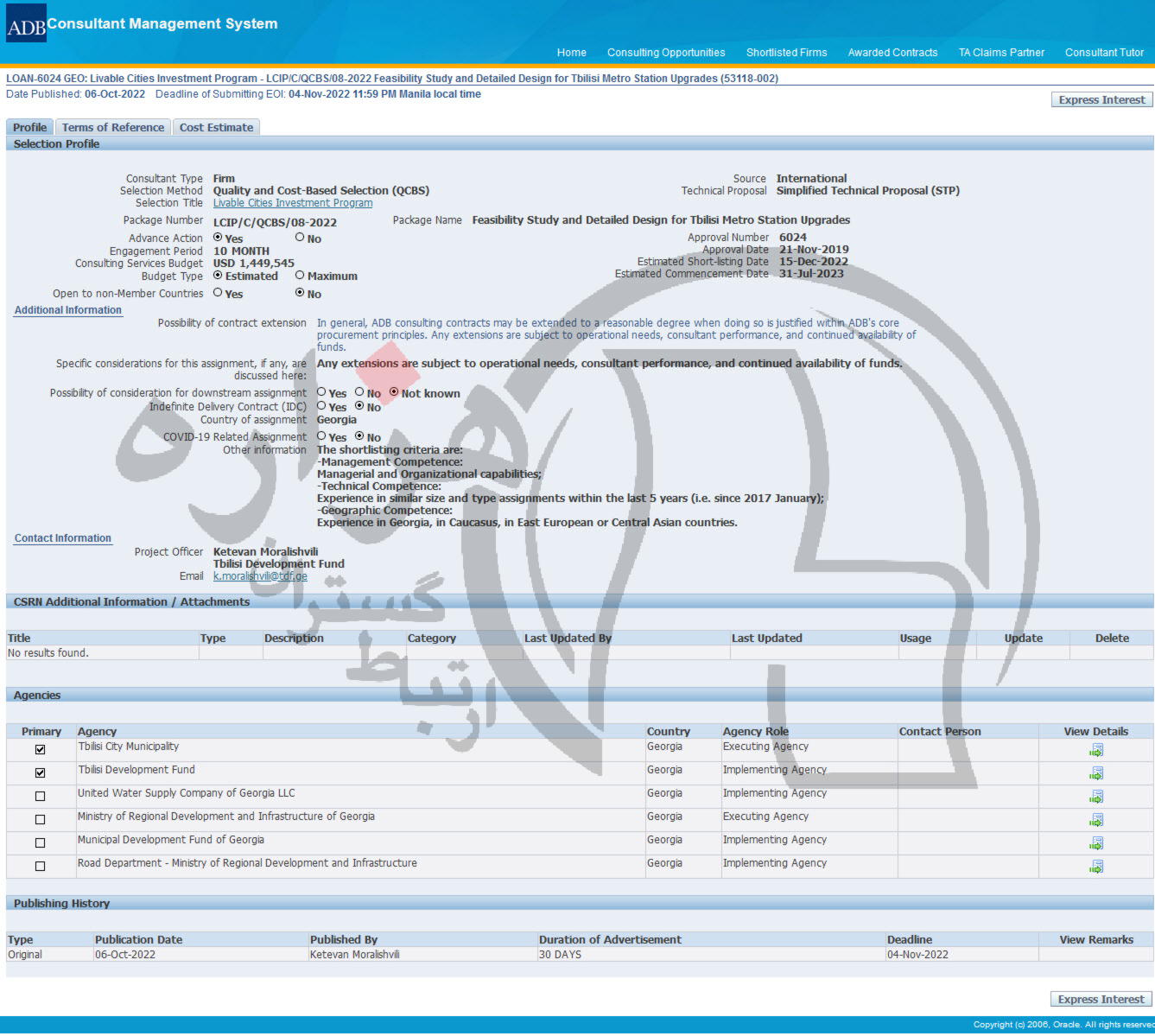Choose Estimated budget type

tap(218, 276)
